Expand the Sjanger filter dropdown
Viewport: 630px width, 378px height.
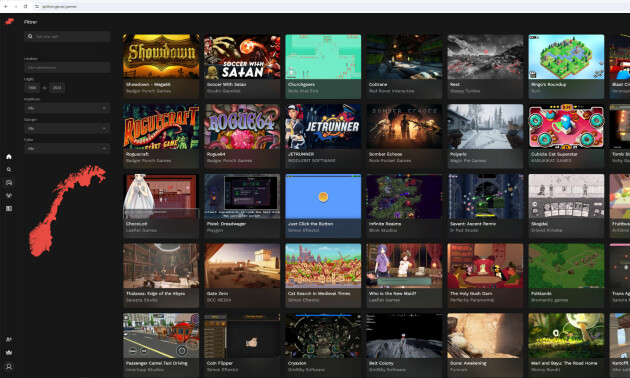point(67,128)
